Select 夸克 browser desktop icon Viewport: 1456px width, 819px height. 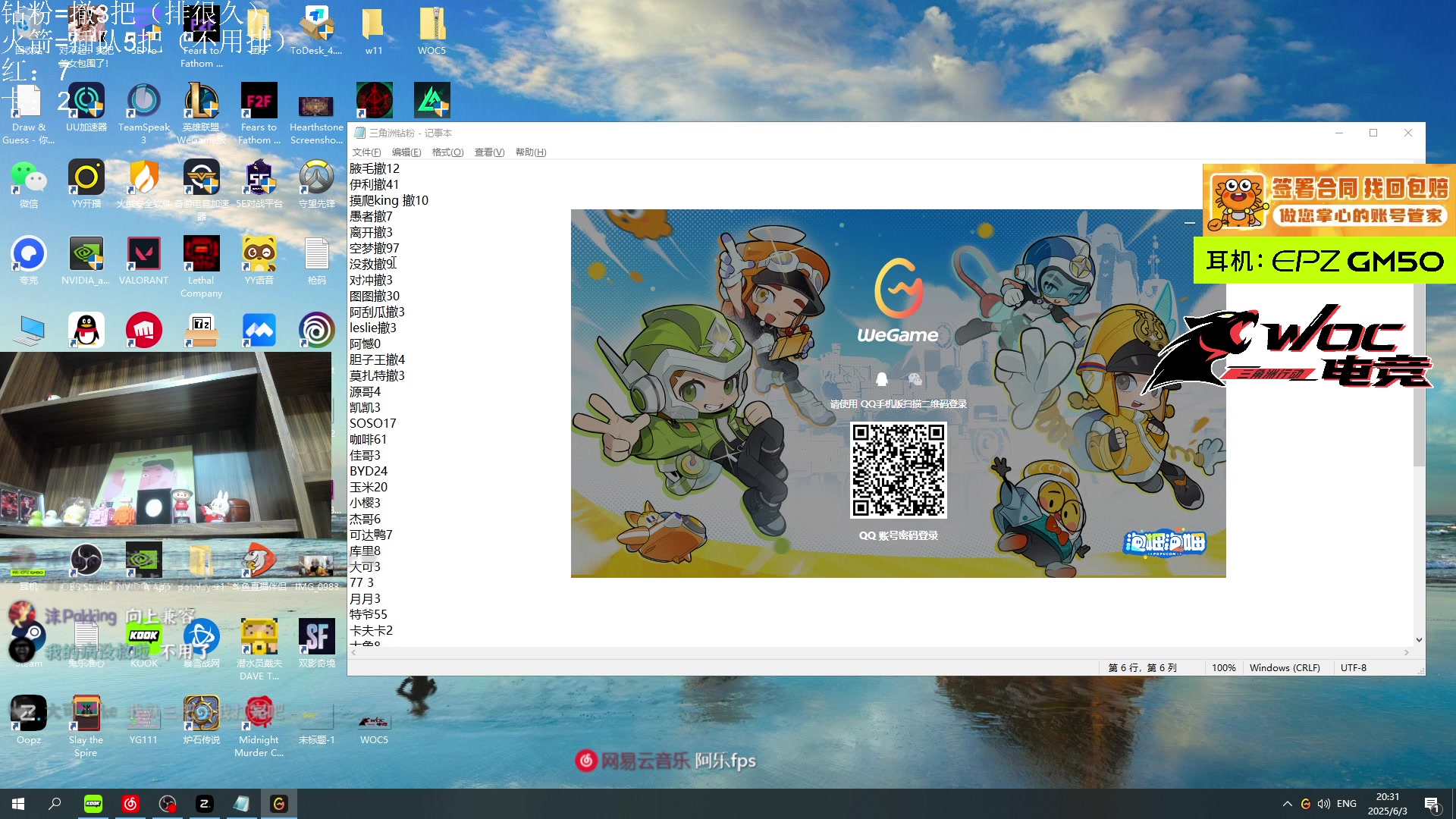click(29, 261)
